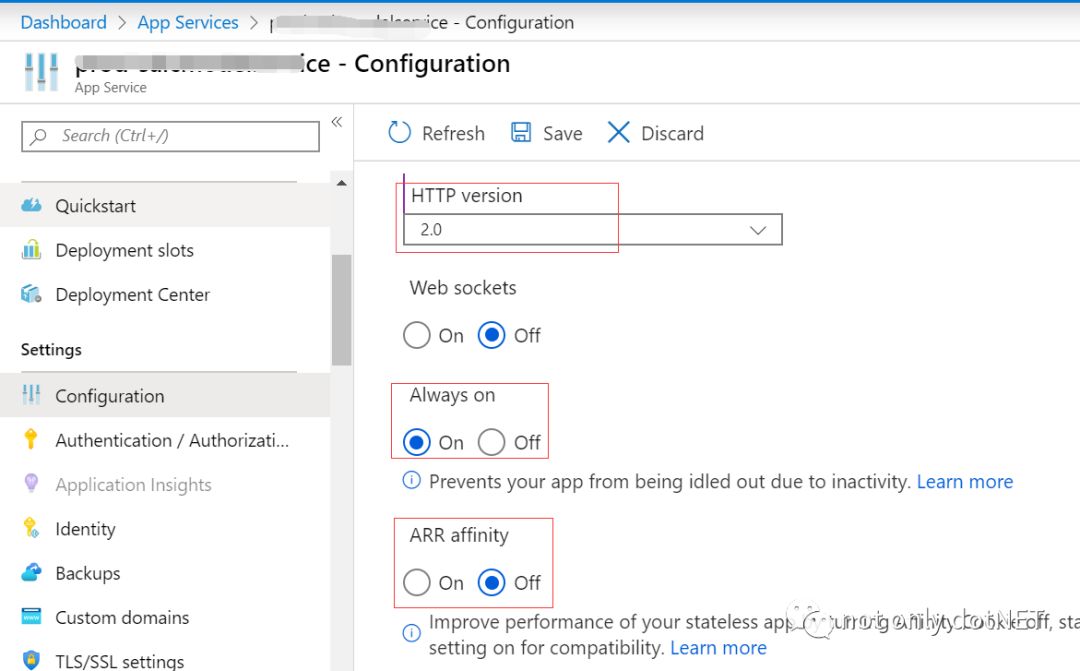Click the HTTP version label

coord(466,196)
